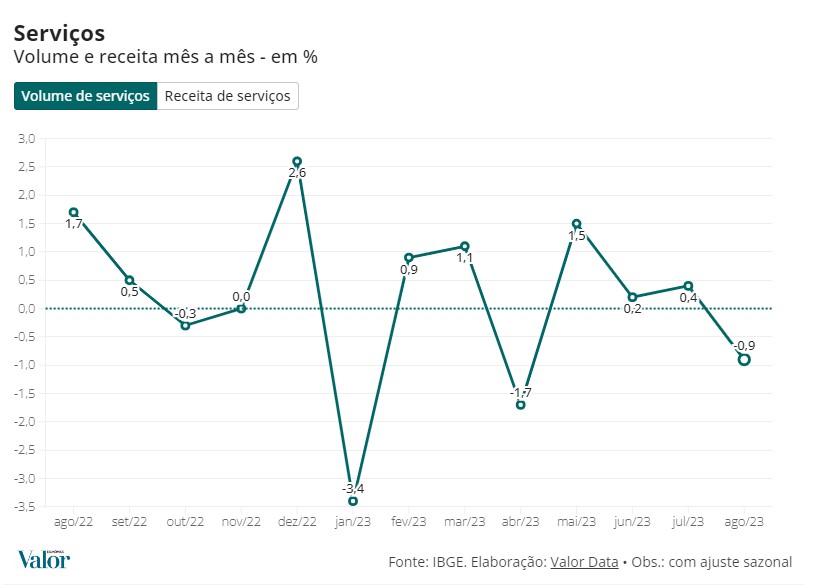Click the Valor logo
The width and height of the screenshot is (816, 585).
[x=45, y=559]
